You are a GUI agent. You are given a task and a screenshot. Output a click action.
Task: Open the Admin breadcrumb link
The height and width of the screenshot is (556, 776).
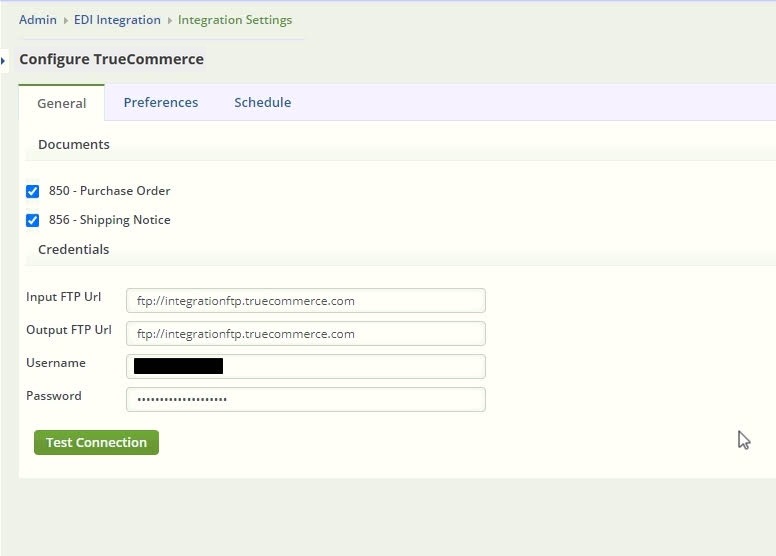[38, 20]
